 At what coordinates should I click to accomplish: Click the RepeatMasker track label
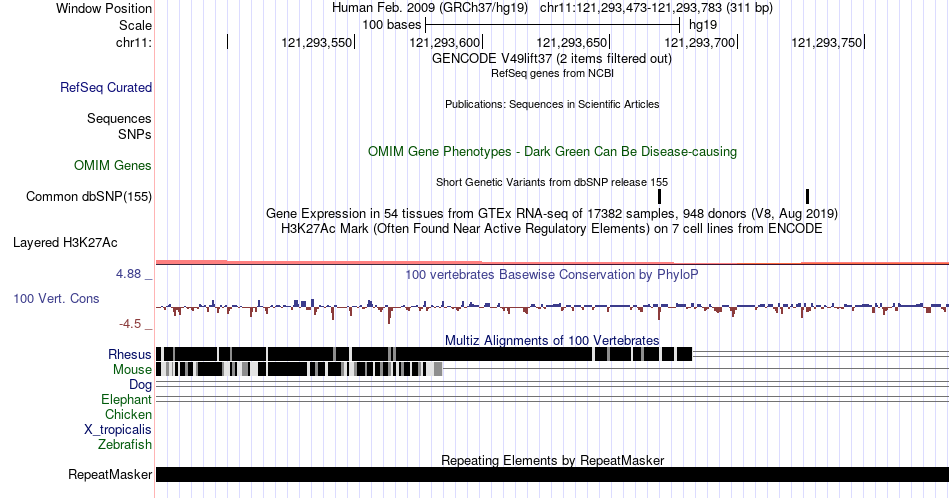tap(110, 474)
